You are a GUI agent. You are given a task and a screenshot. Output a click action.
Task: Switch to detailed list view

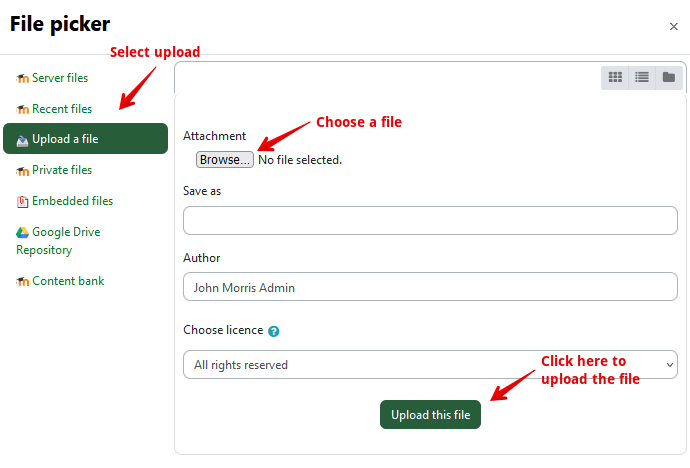click(x=642, y=77)
